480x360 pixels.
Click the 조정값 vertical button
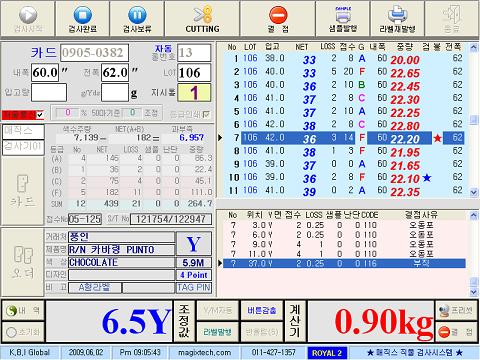tap(184, 321)
